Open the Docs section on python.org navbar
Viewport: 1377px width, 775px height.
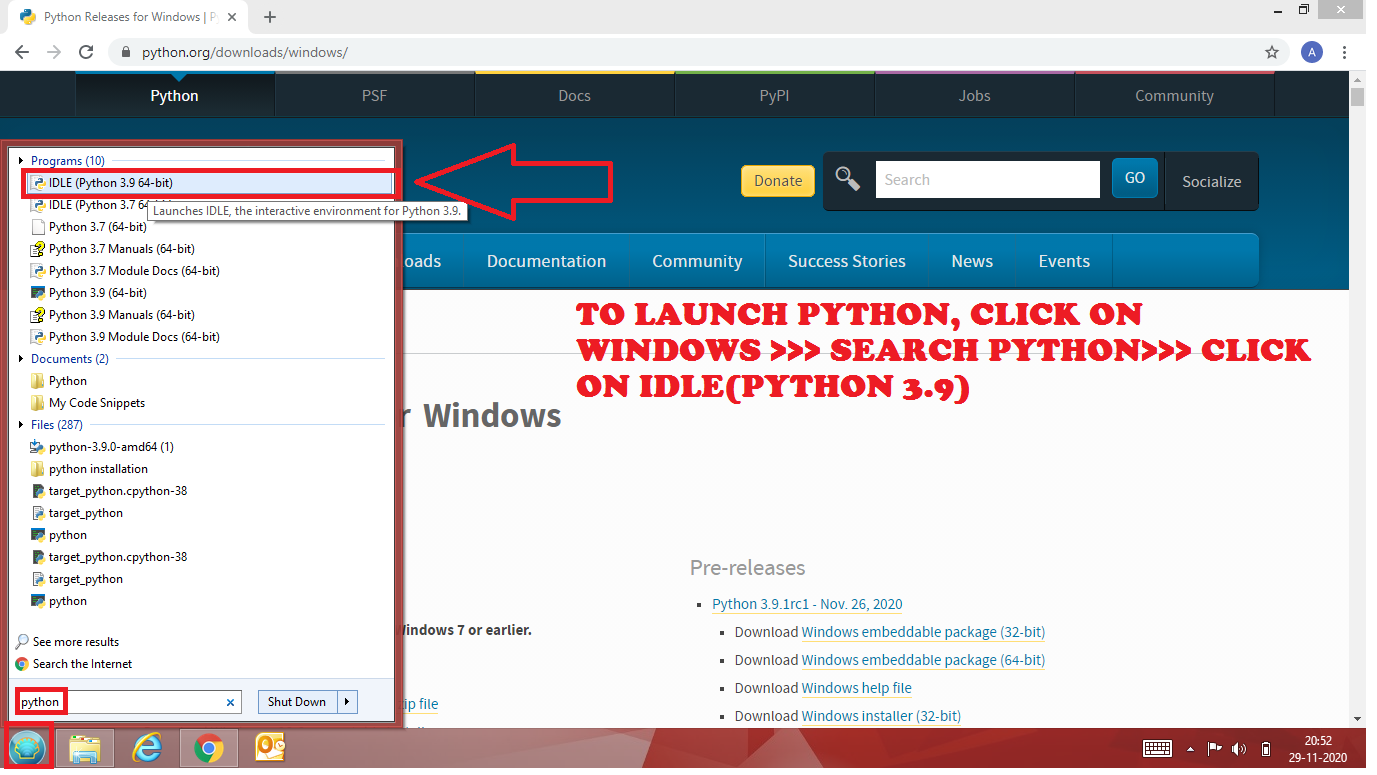point(574,95)
